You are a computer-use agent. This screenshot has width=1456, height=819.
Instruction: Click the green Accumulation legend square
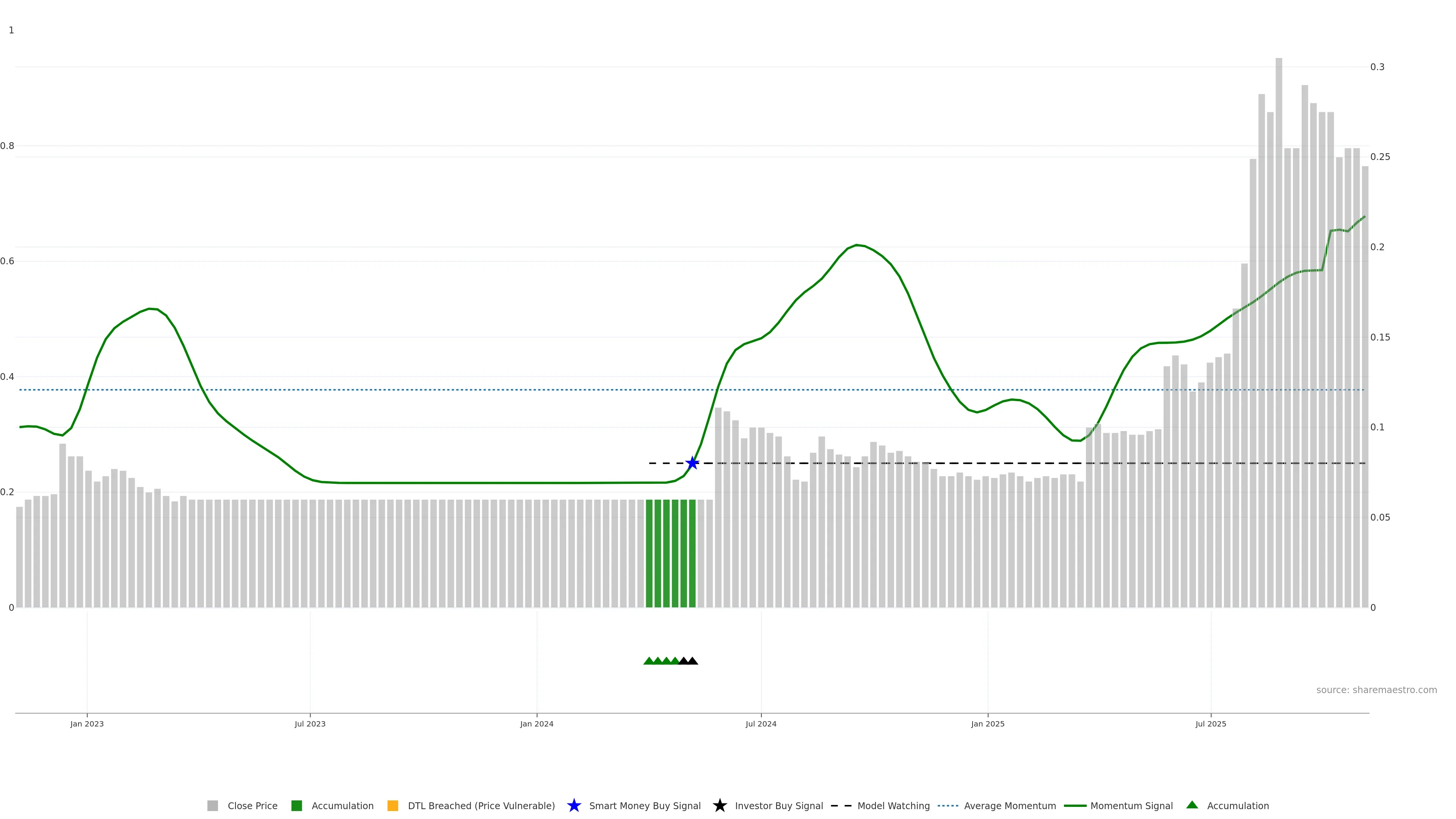coord(296,805)
